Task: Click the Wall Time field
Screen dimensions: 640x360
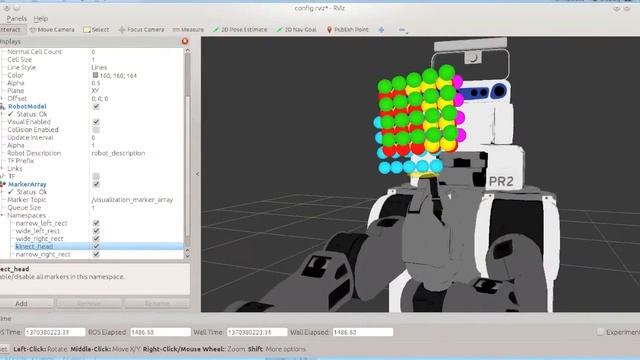Action: pyautogui.click(x=257, y=332)
